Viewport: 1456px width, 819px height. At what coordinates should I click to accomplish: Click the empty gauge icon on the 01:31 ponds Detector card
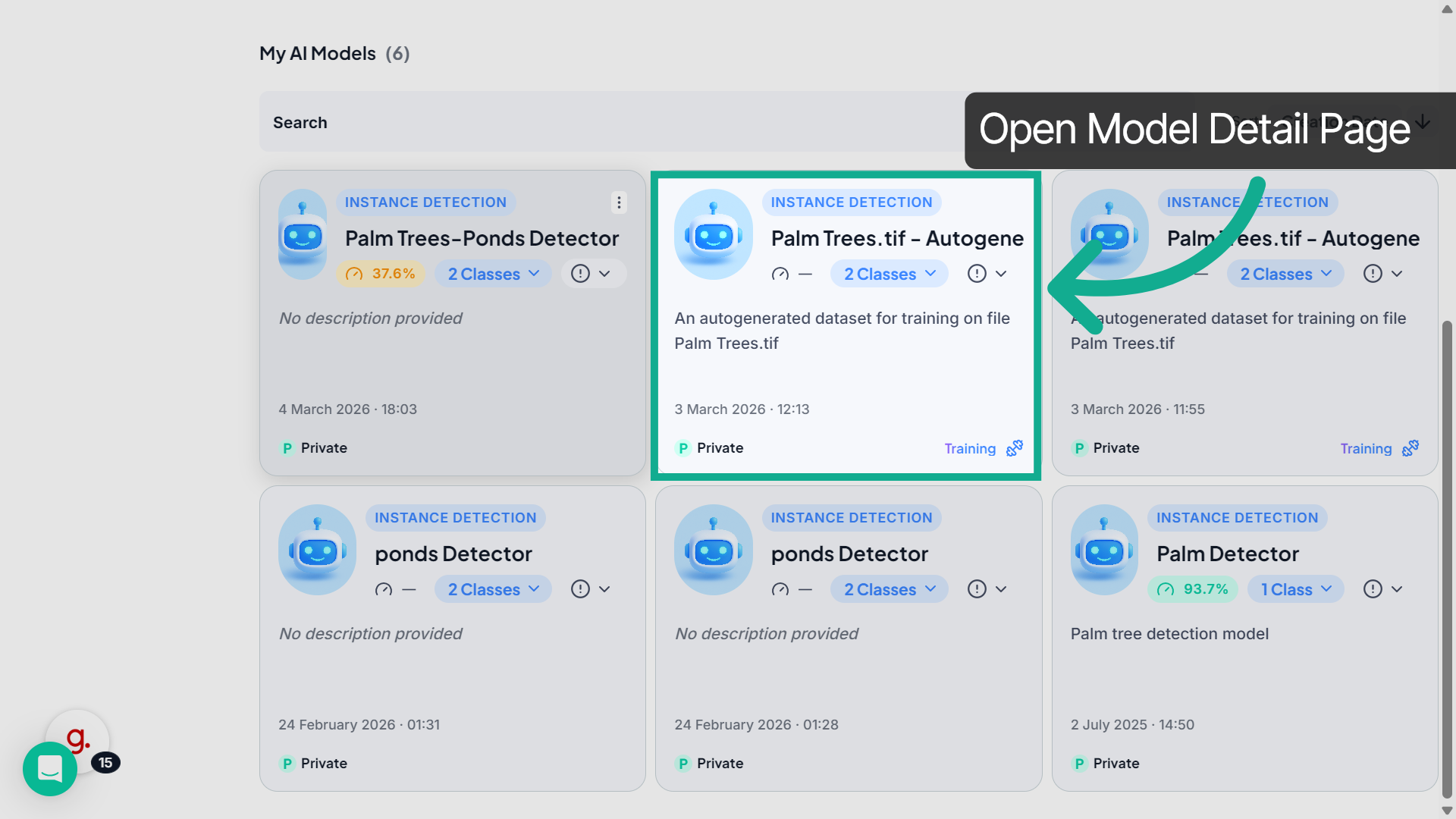pyautogui.click(x=384, y=589)
